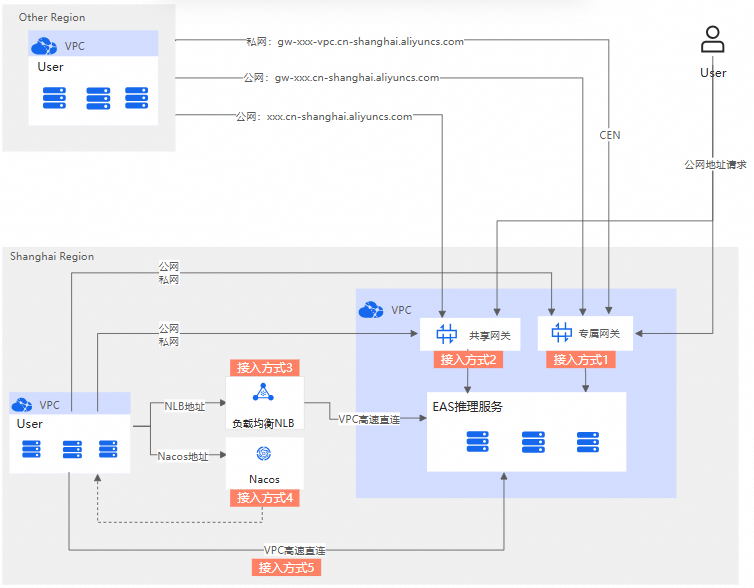
Task: Click the 负载均衡NLB caption
Action: point(263,423)
